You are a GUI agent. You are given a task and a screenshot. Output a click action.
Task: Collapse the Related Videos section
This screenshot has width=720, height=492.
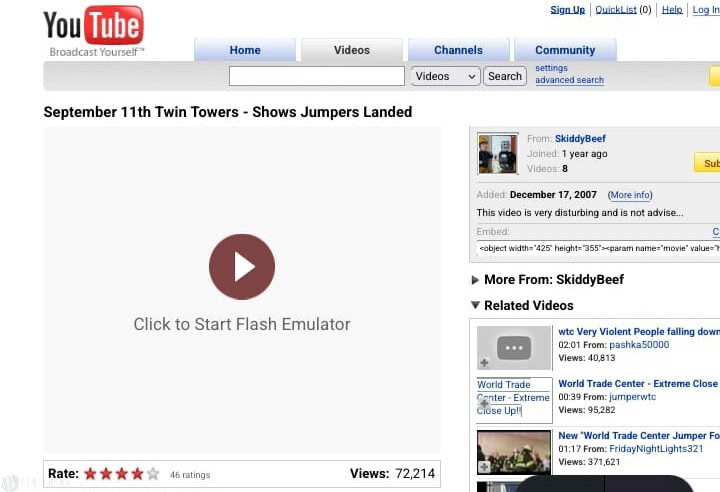[476, 306]
